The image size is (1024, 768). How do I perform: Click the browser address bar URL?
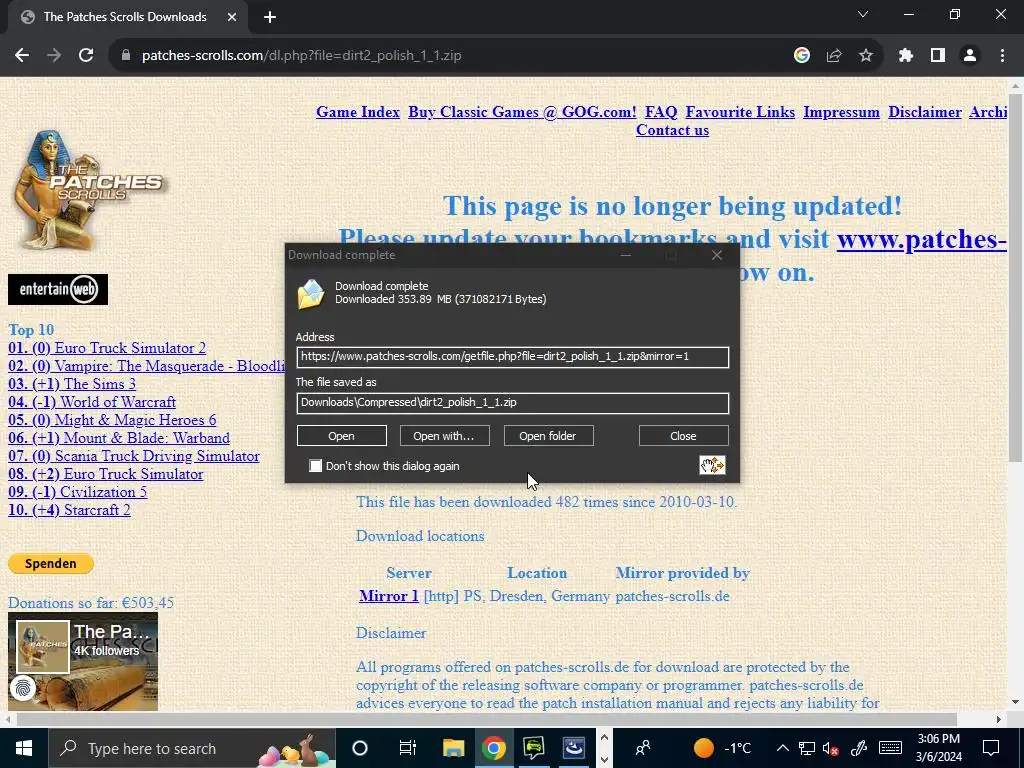pyautogui.click(x=301, y=56)
